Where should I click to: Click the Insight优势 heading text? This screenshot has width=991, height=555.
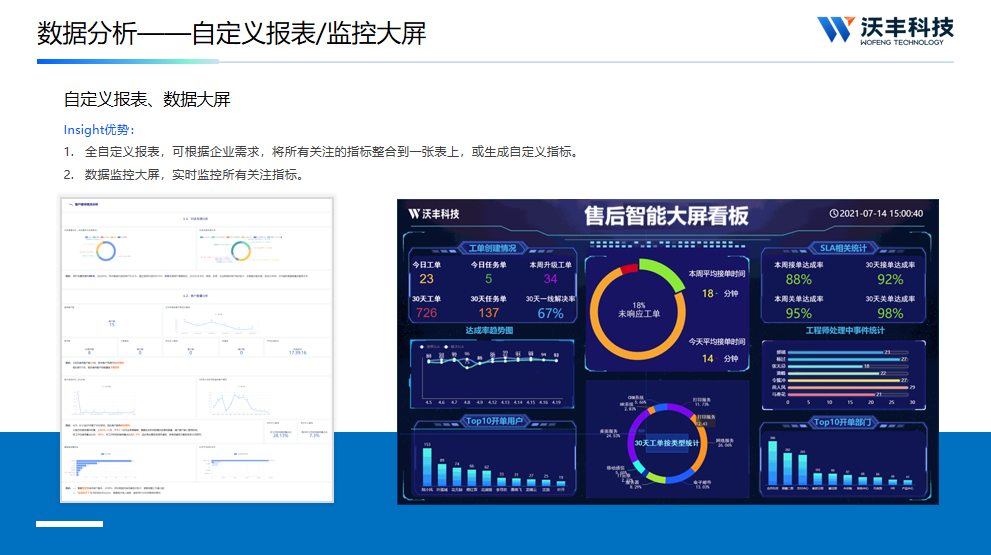[99, 129]
